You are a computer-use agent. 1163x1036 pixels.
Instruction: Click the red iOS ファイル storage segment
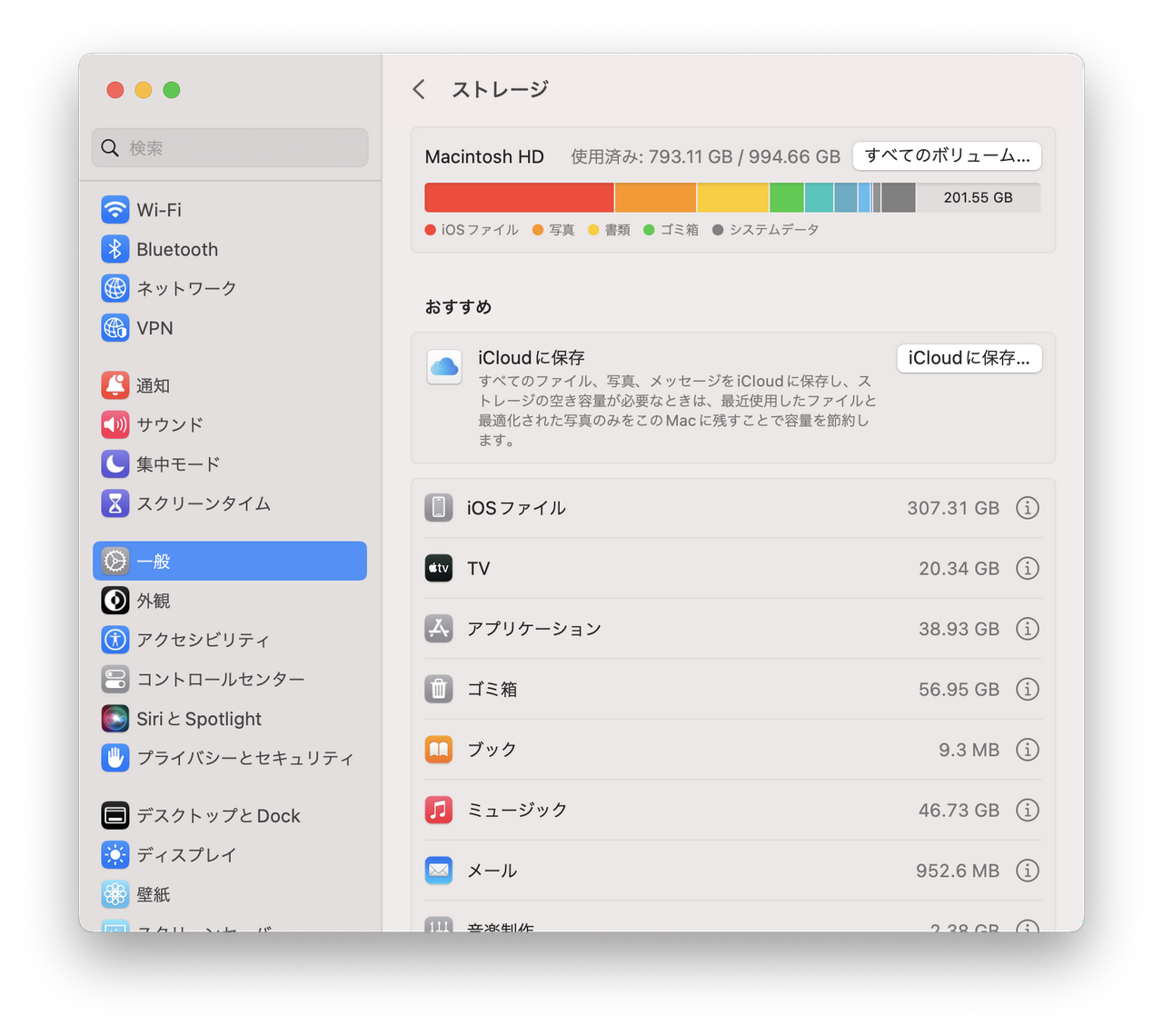(x=518, y=197)
